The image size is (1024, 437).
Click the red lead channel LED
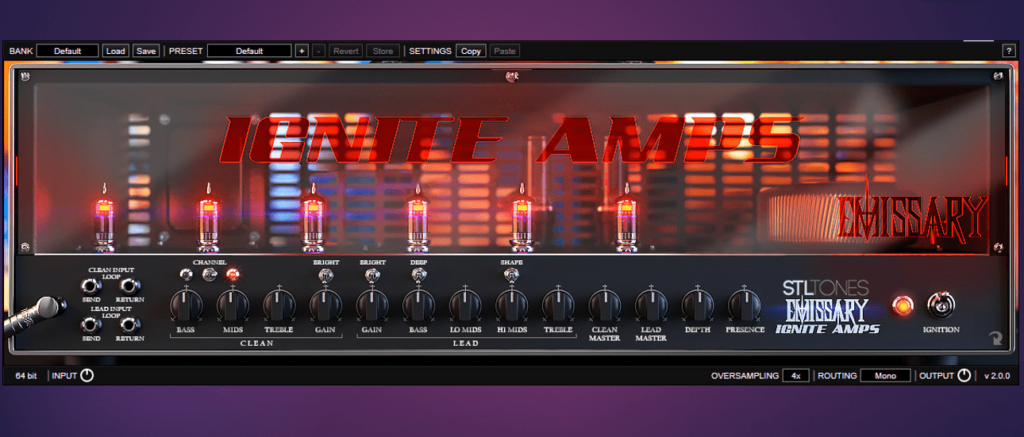pos(232,274)
